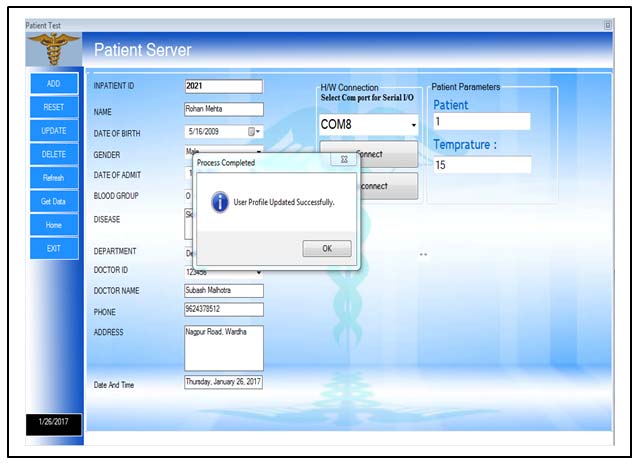This screenshot has width=640, height=474.
Task: Open the Doctor ID dropdown
Action: pyautogui.click(x=259, y=271)
